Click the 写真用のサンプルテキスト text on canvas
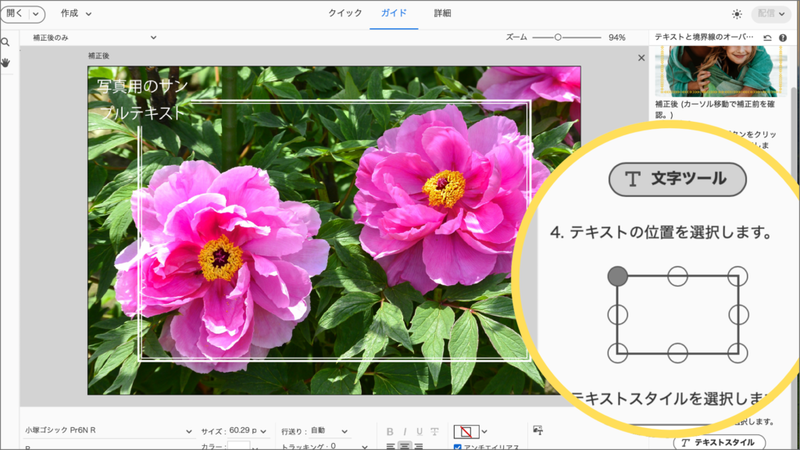Image resolution: width=800 pixels, height=450 pixels. click(142, 99)
